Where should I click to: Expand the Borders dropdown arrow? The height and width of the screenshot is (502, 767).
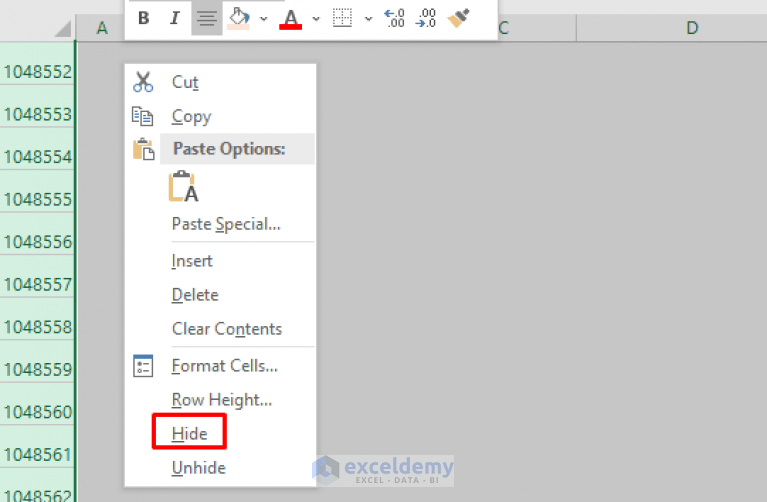[x=368, y=19]
